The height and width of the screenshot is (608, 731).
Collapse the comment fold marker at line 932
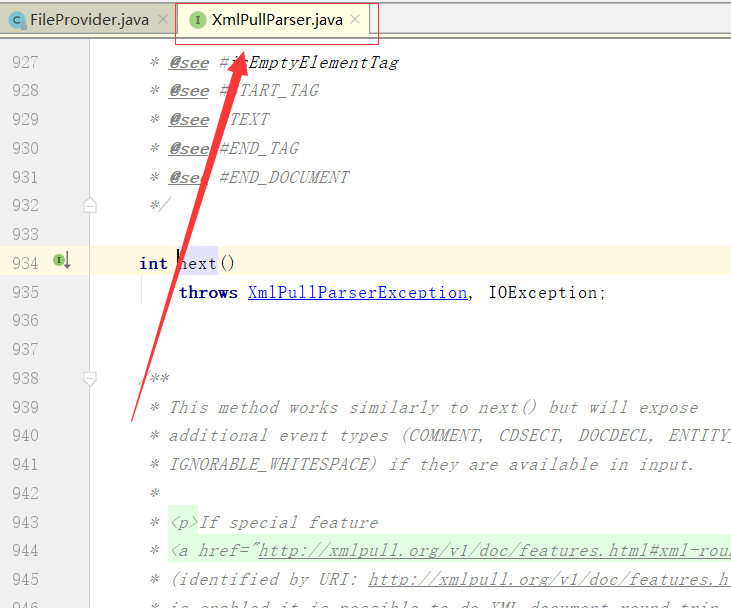tap(90, 205)
